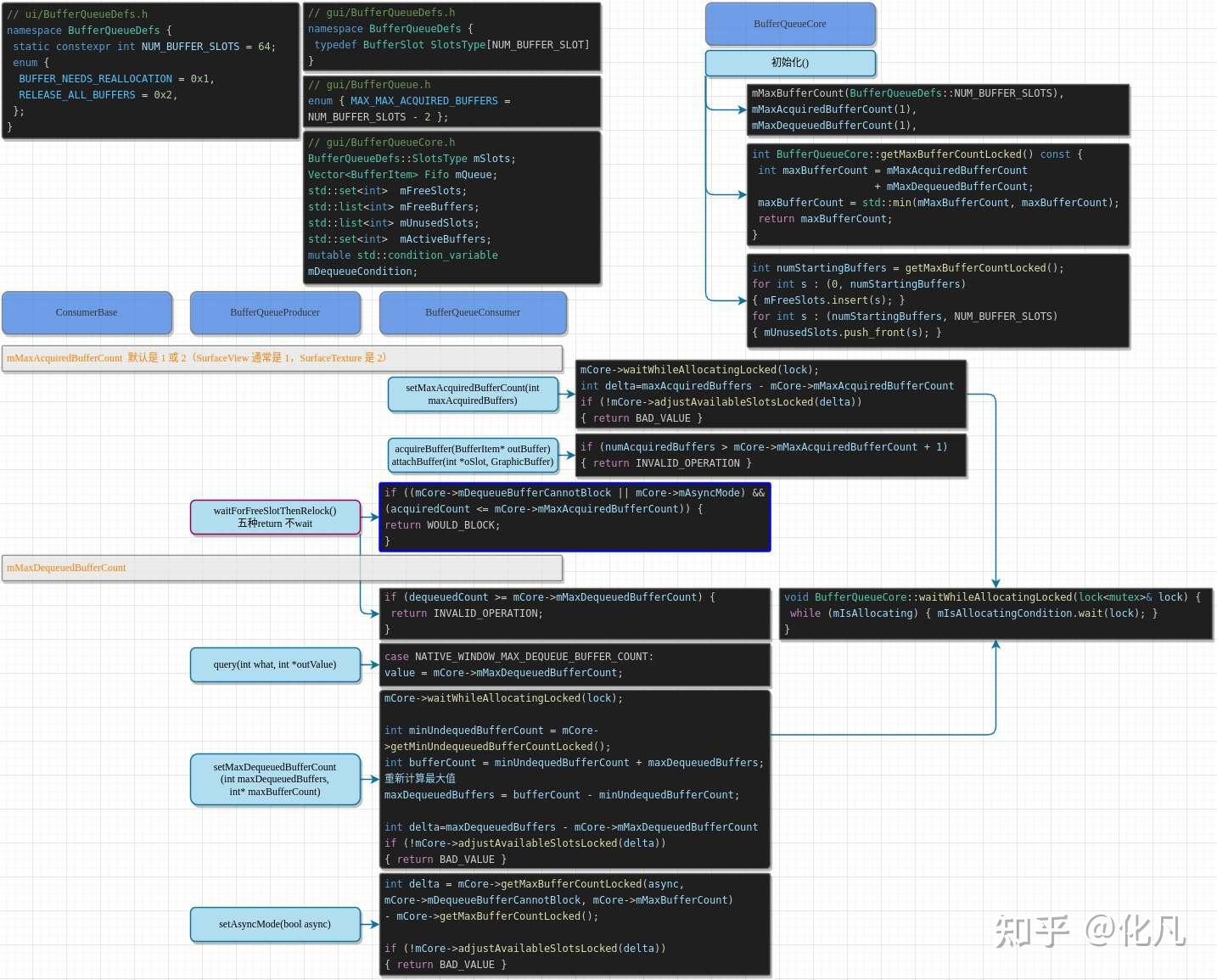
Task: Click the WOULD_BLOCK code block with blue border
Action: click(x=575, y=517)
